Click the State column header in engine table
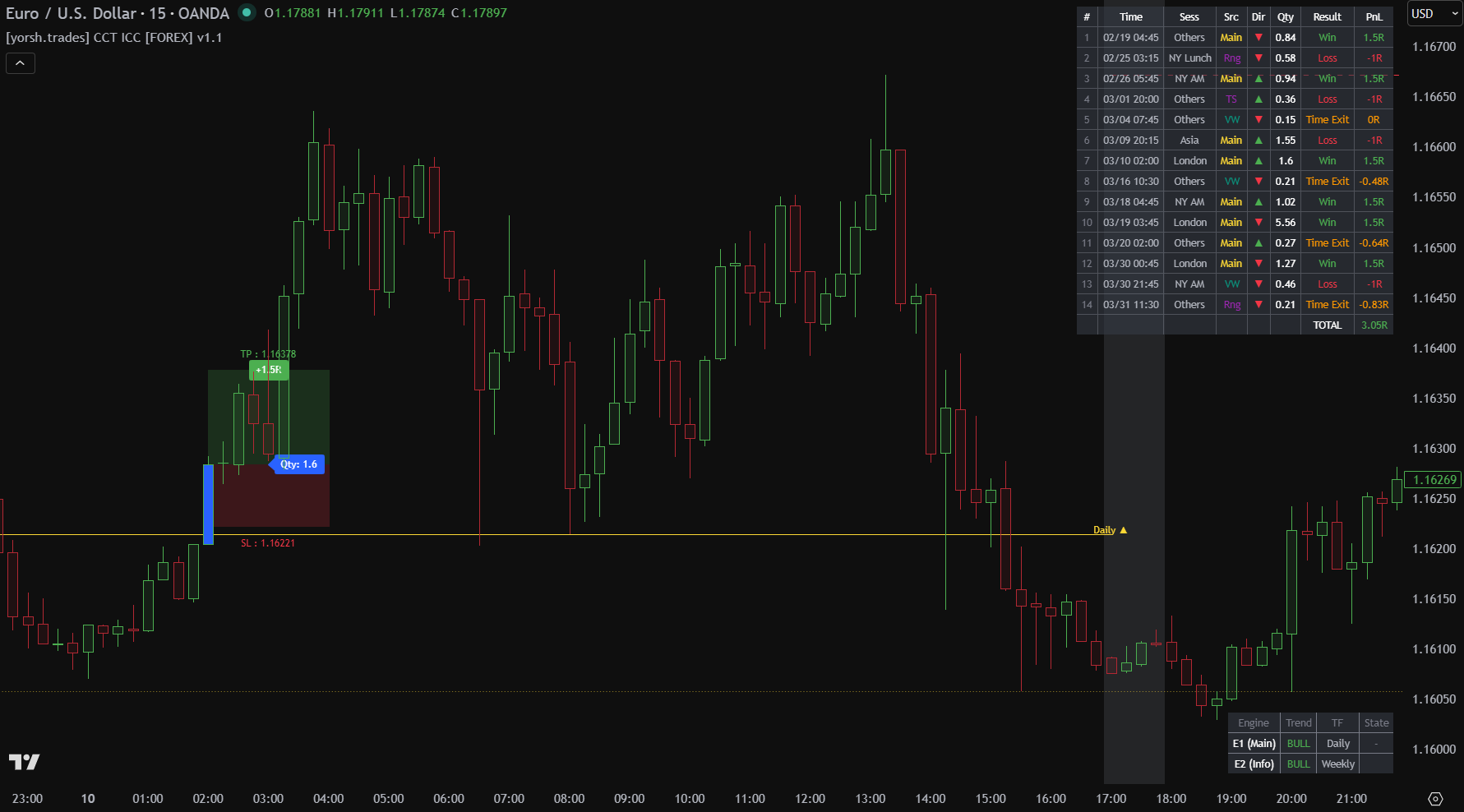1464x812 pixels. click(1376, 723)
